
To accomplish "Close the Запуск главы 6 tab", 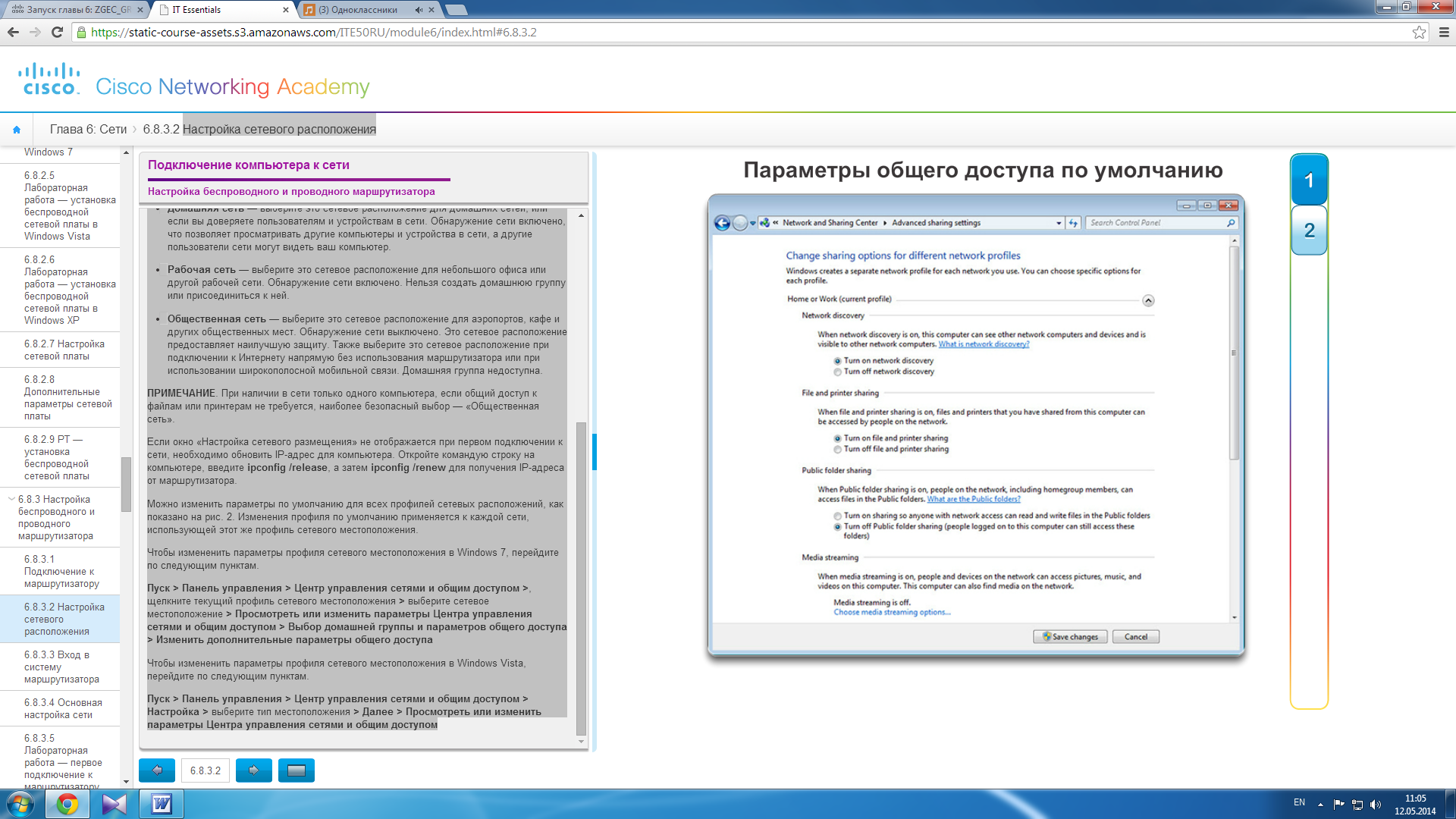I will tap(140, 10).
